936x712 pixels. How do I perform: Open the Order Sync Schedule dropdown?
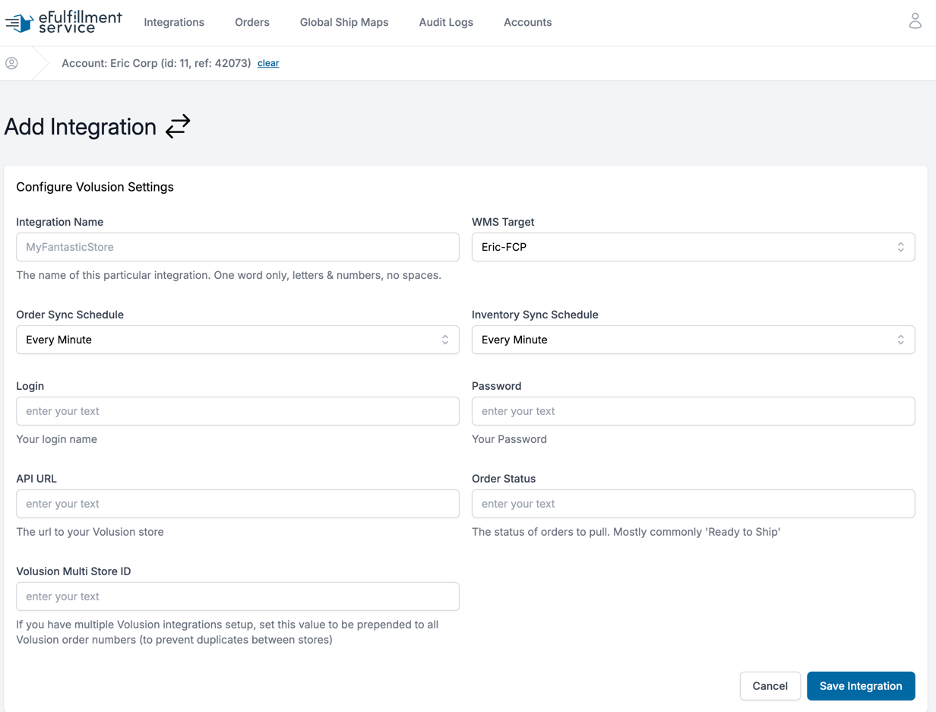(x=238, y=340)
